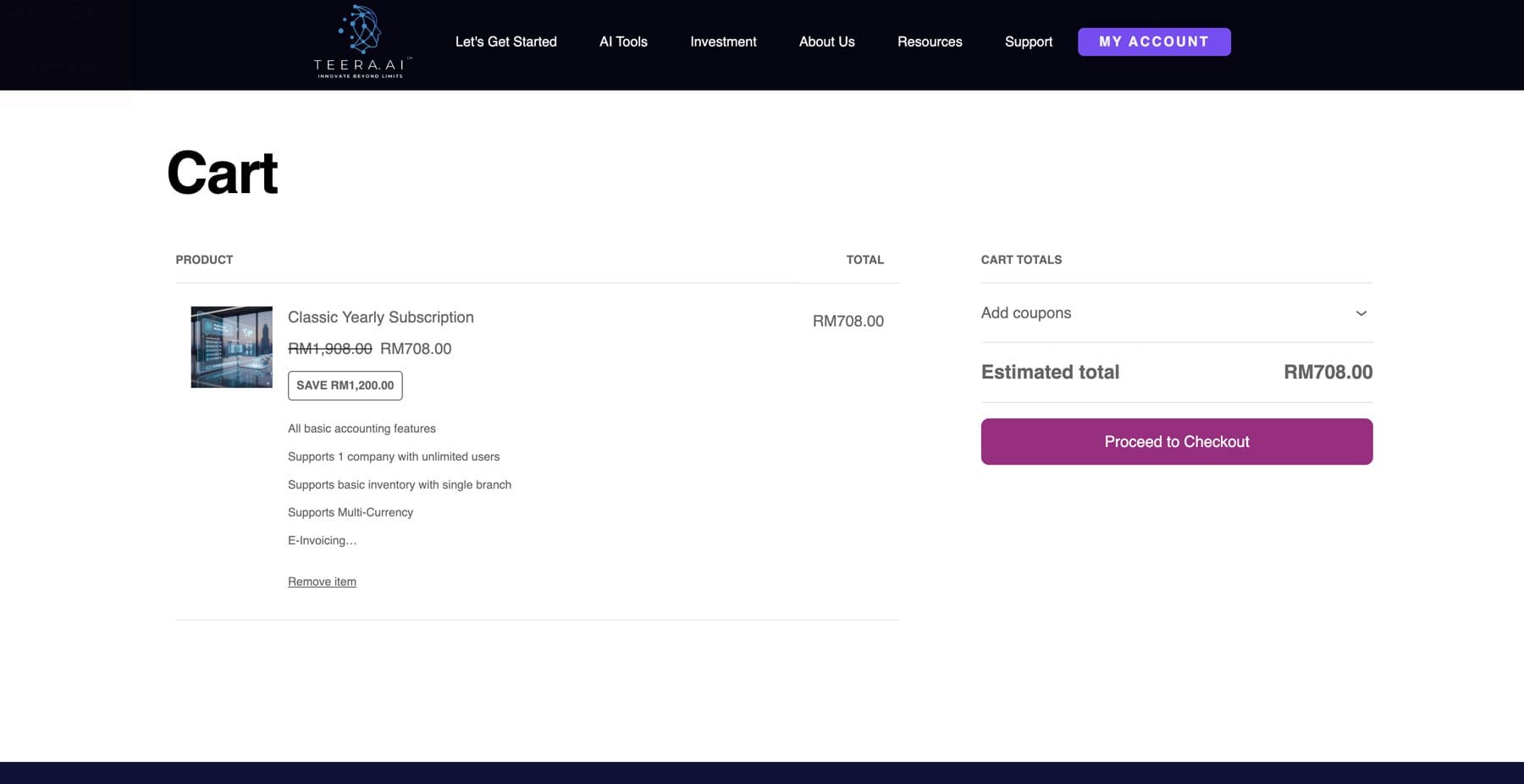Click the PRODUCT column header
The height and width of the screenshot is (784, 1524).
[x=204, y=260]
